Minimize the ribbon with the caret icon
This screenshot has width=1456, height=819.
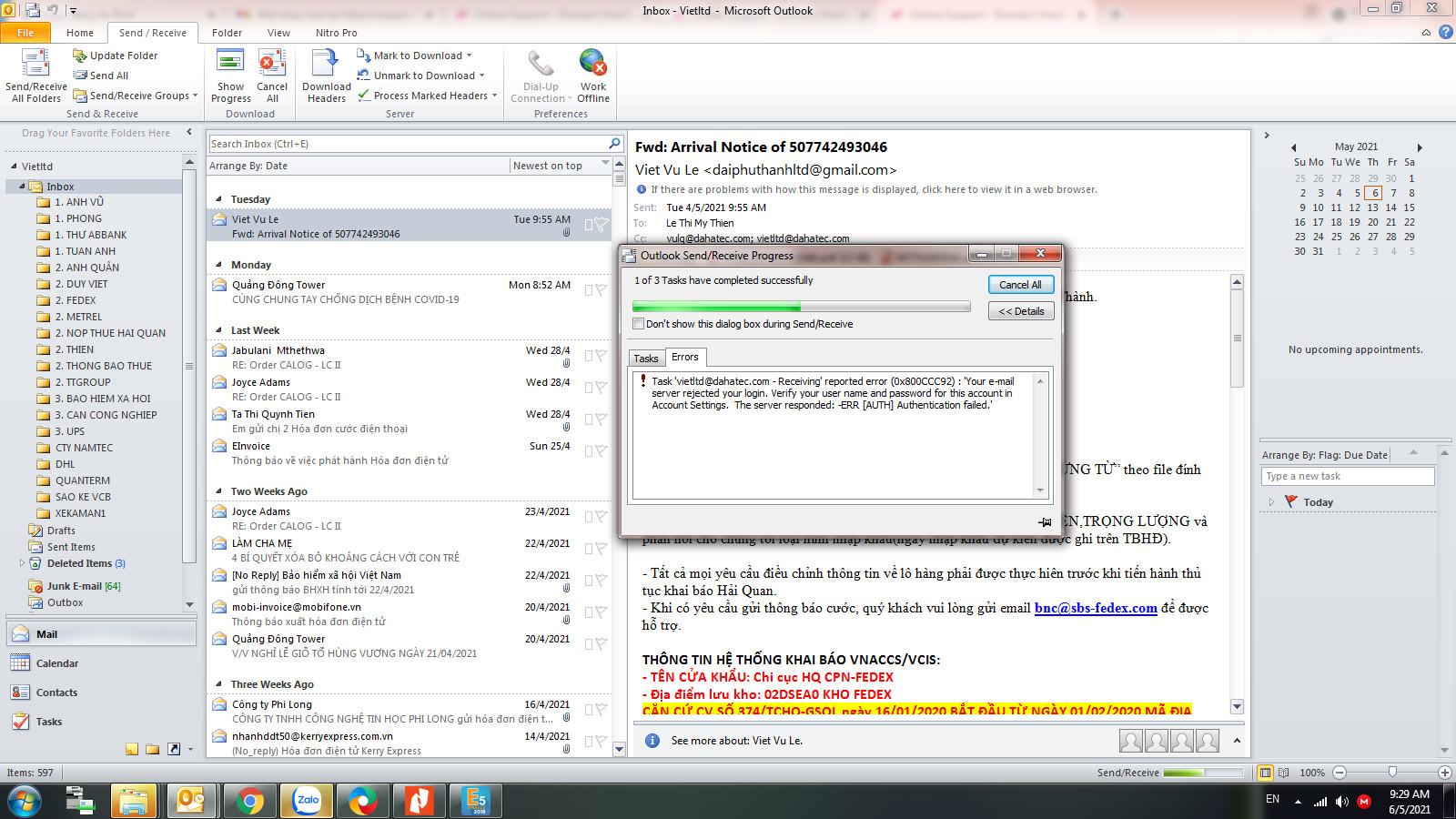click(1426, 32)
